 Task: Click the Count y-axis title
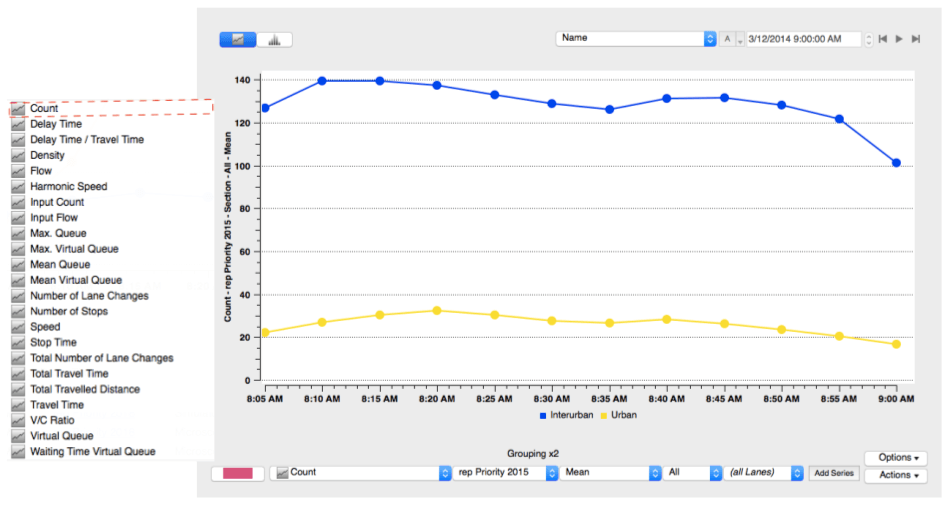click(x=228, y=227)
